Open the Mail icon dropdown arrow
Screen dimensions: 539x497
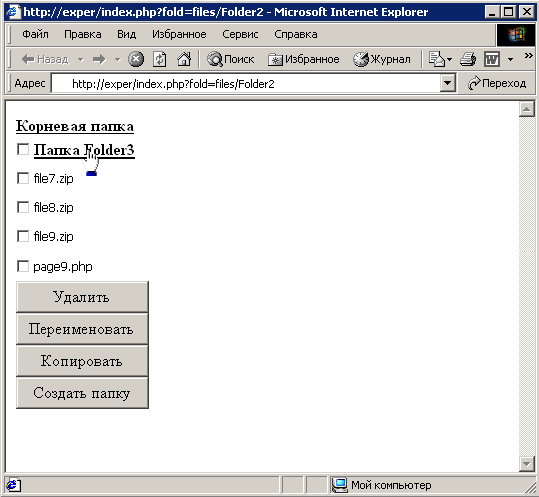[449, 59]
